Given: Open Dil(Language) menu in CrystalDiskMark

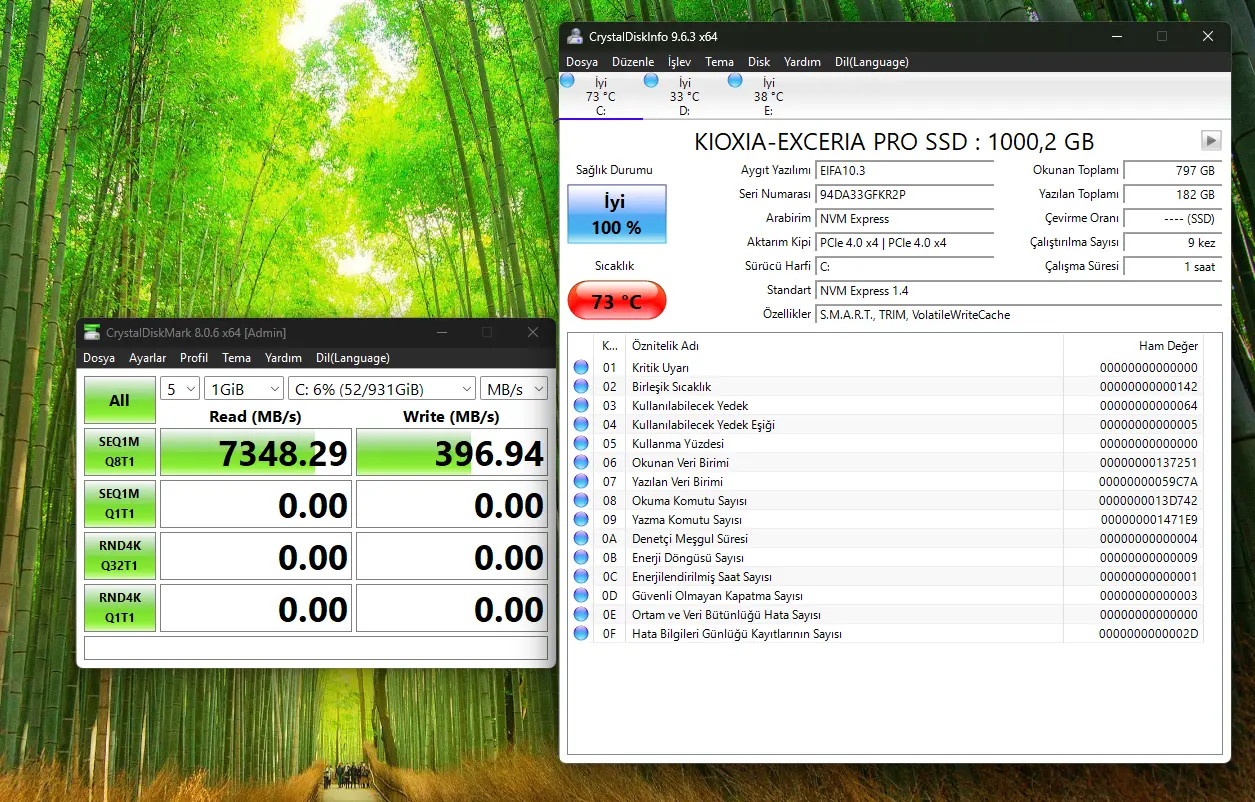Looking at the screenshot, I should [353, 357].
